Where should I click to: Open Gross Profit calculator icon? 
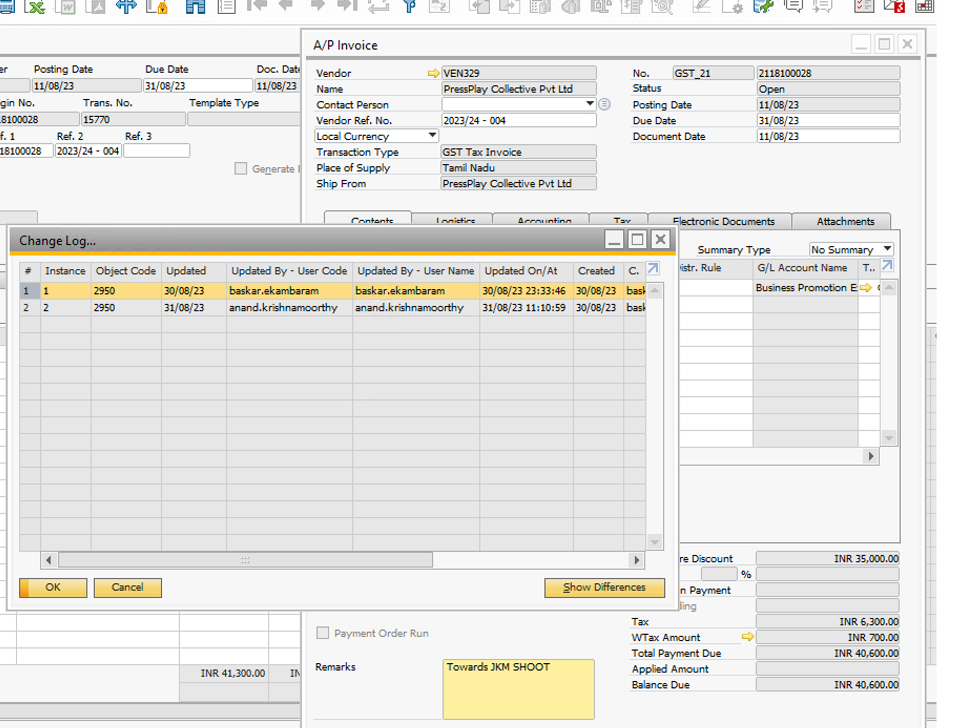coord(541,7)
